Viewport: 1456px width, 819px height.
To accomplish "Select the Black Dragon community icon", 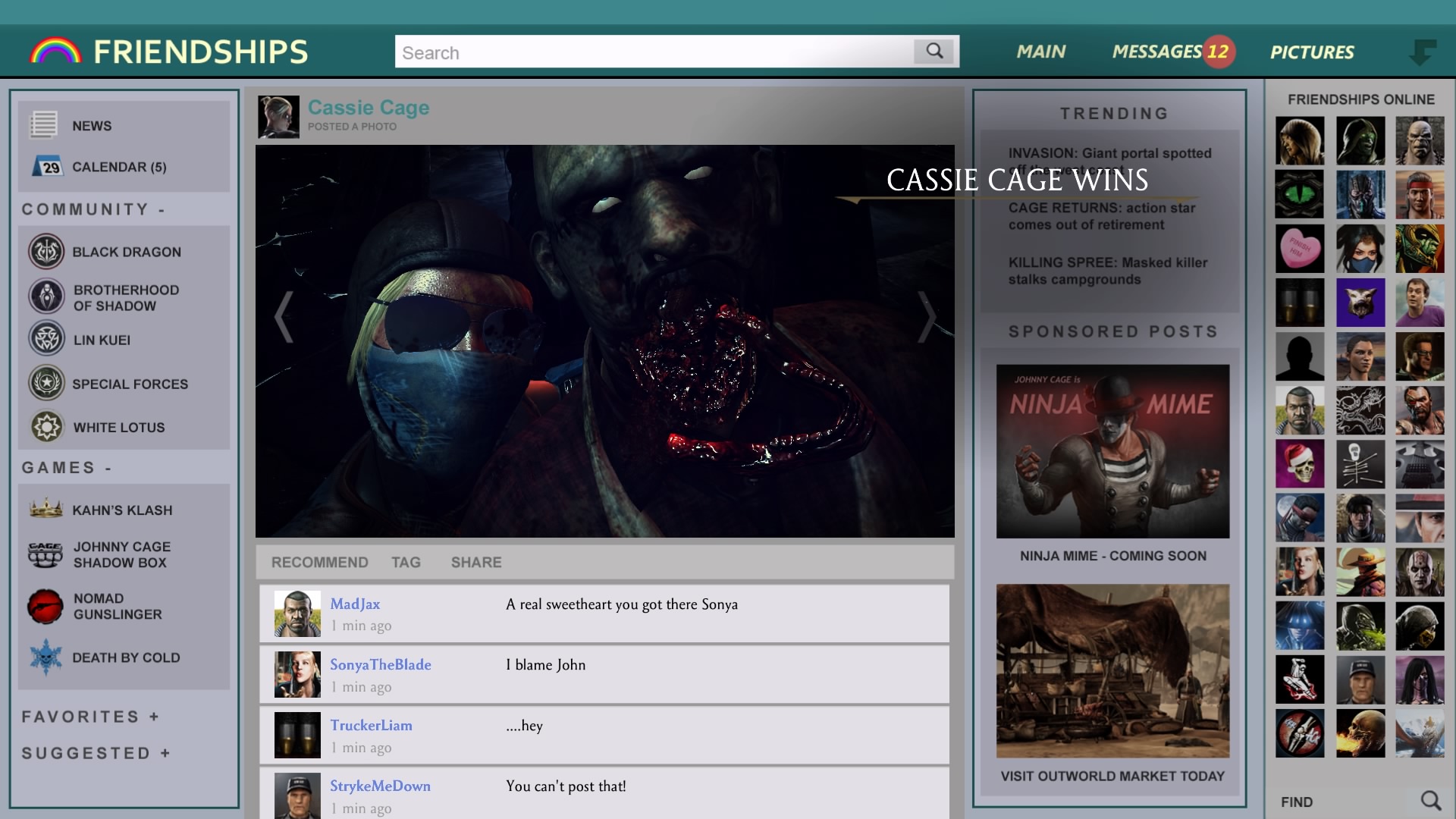I will pos(46,252).
